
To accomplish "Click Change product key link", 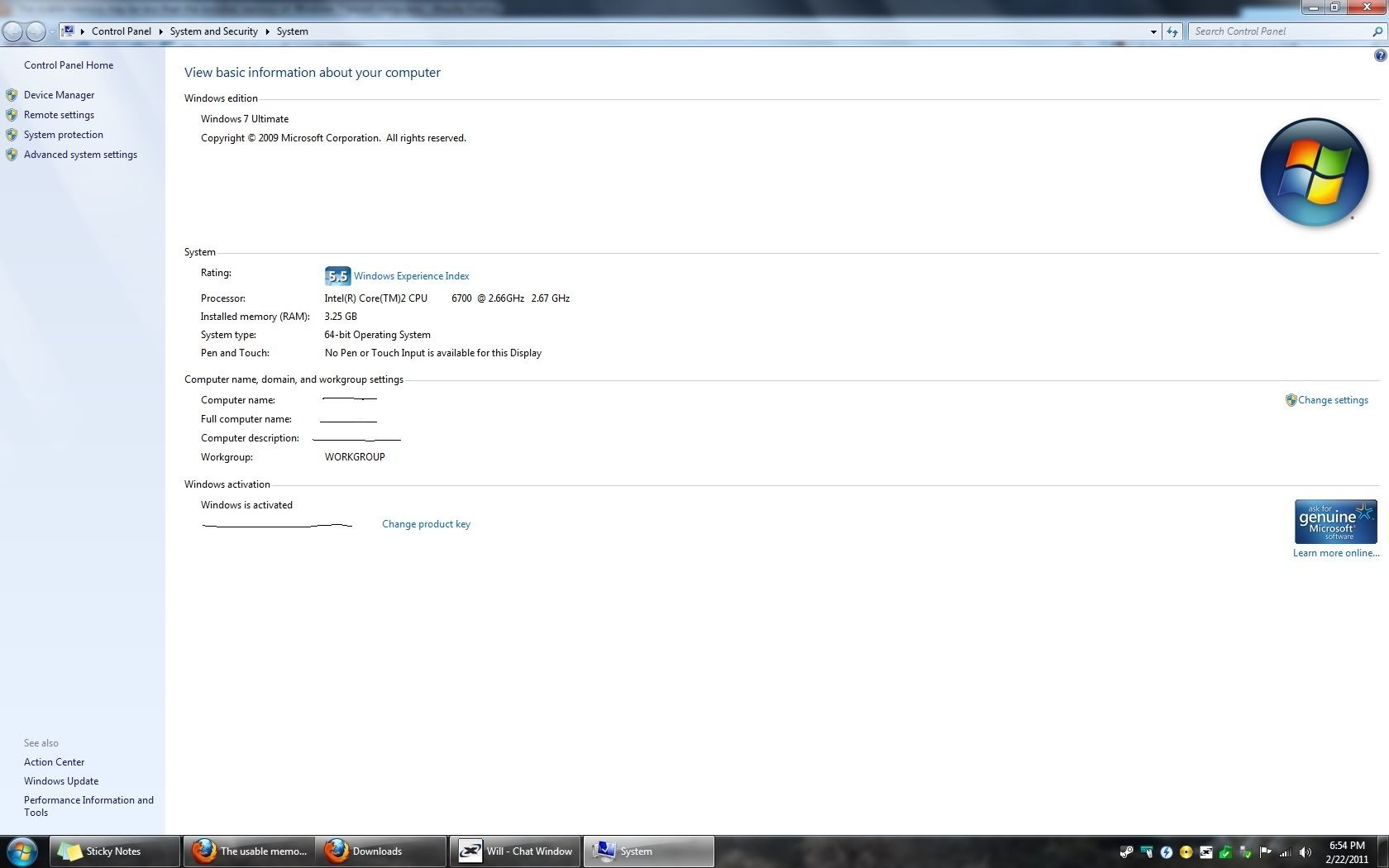I will coord(426,524).
